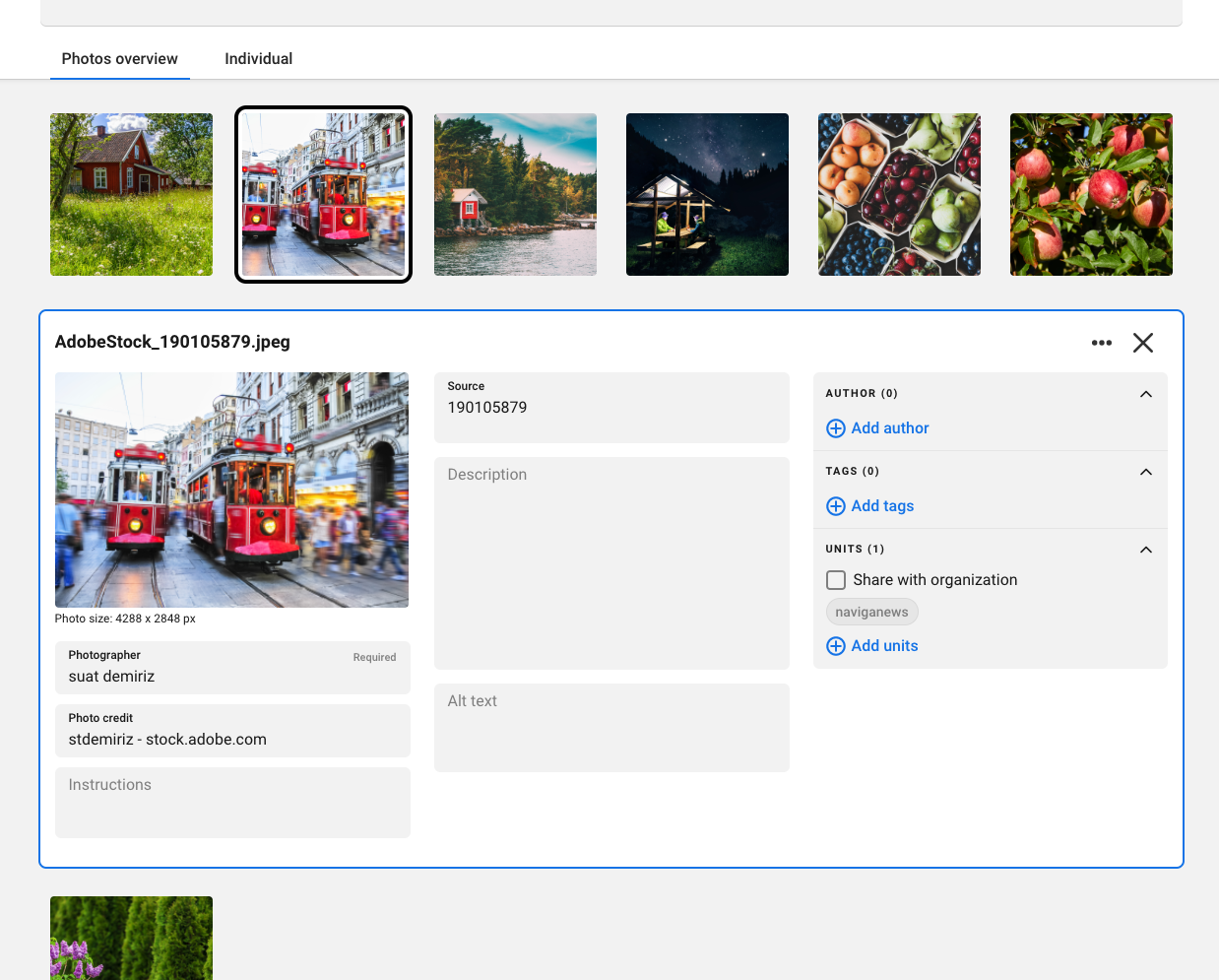Enable Share with organization checkbox
The width and height of the screenshot is (1219, 980).
pyautogui.click(x=836, y=580)
